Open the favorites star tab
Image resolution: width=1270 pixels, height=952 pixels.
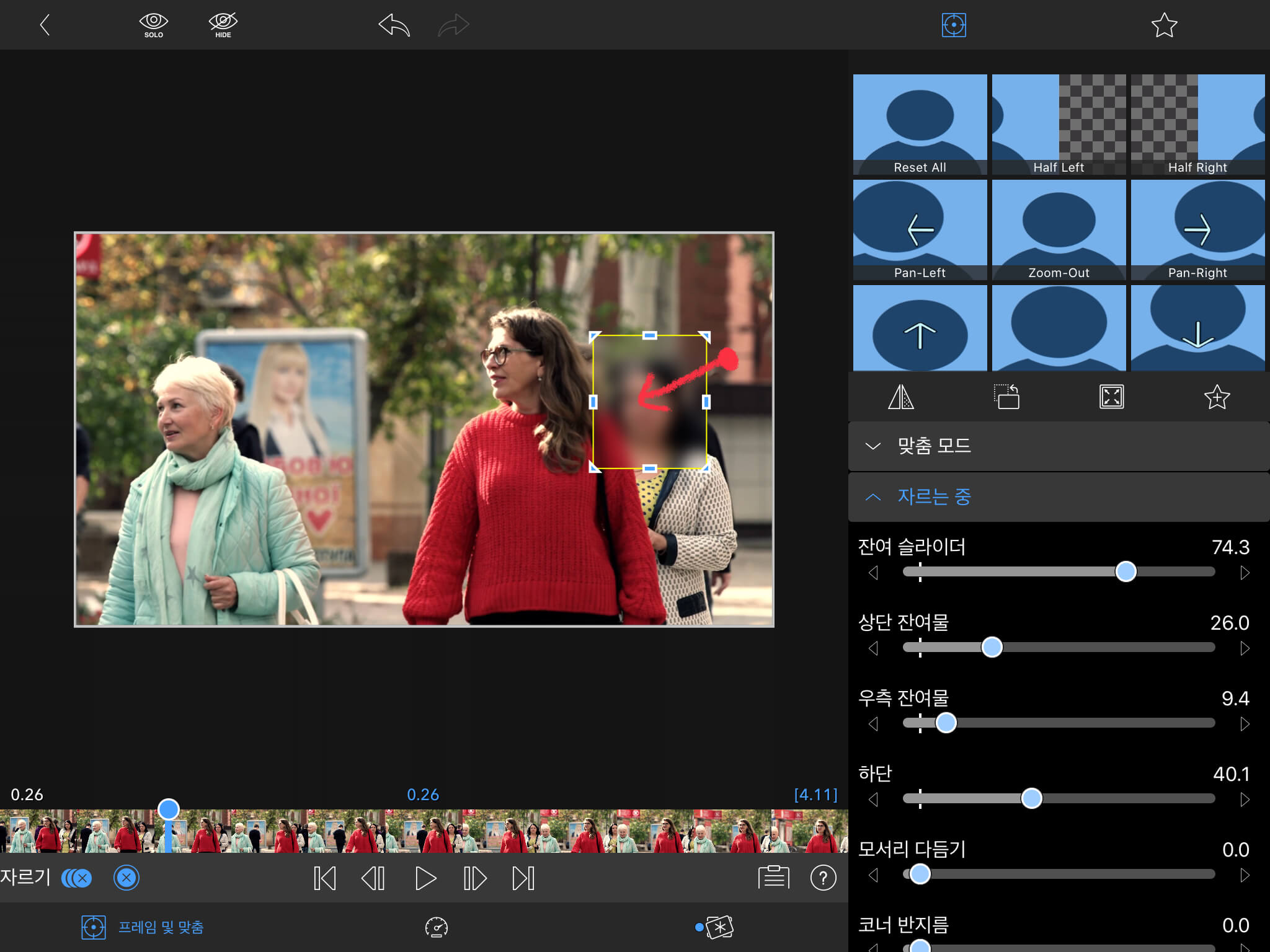[x=1164, y=25]
